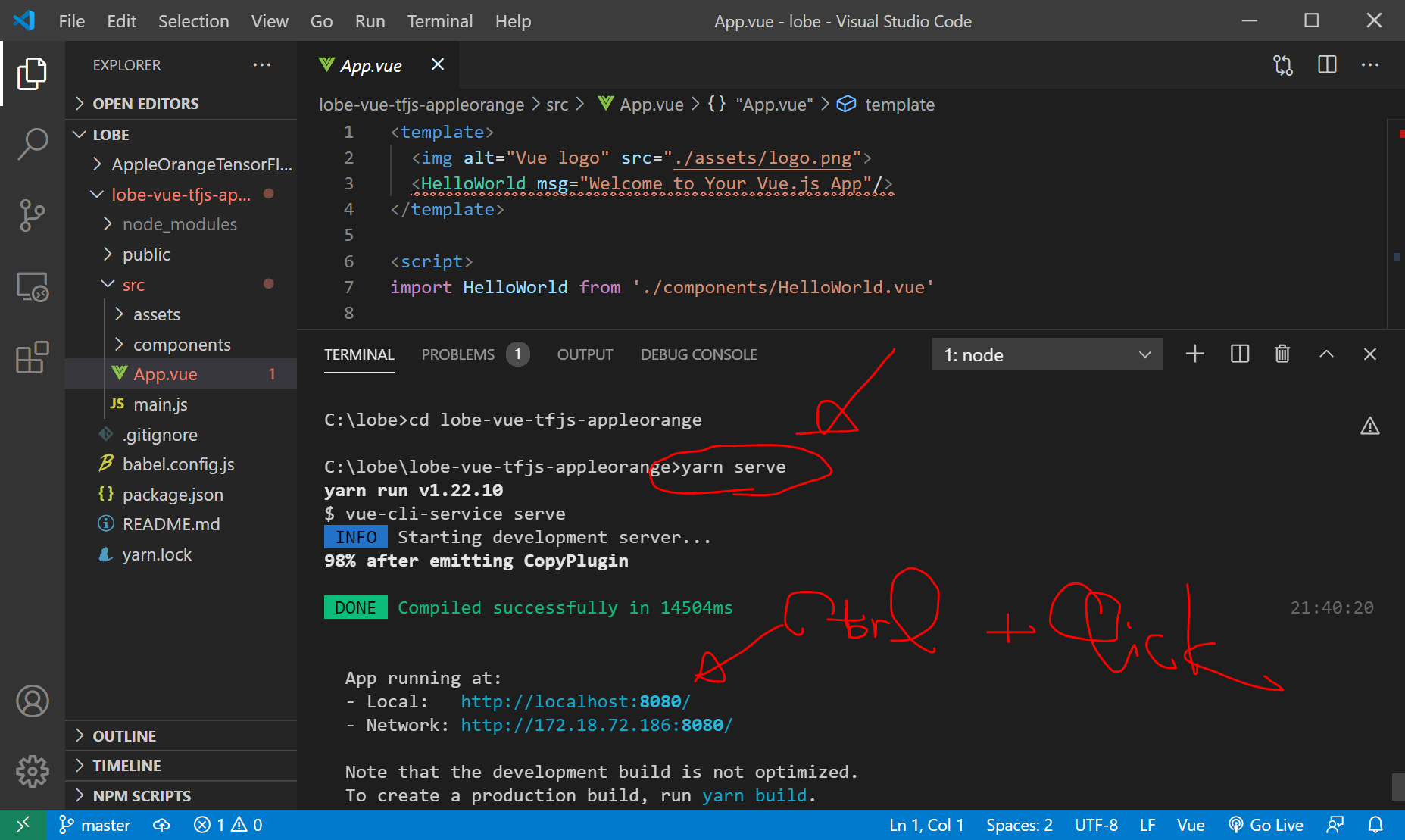Open terminal selector dropdown '1: node'
The height and width of the screenshot is (840, 1405).
pyautogui.click(x=1047, y=354)
